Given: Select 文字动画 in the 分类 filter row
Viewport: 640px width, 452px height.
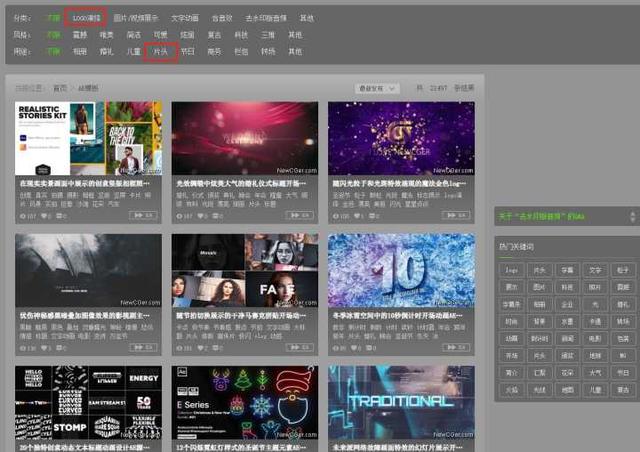Looking at the screenshot, I should click(x=185, y=18).
